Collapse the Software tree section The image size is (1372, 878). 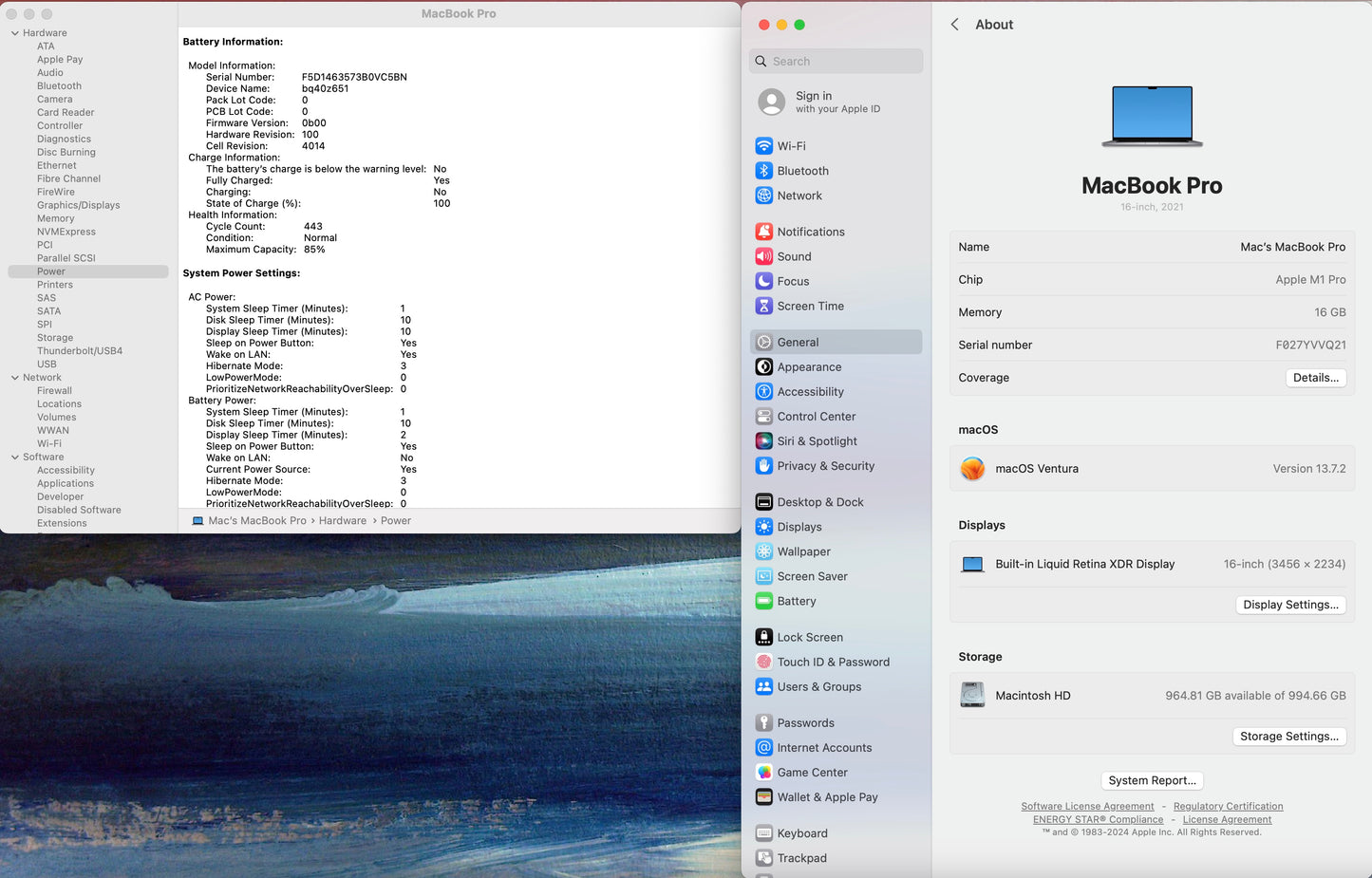point(15,458)
